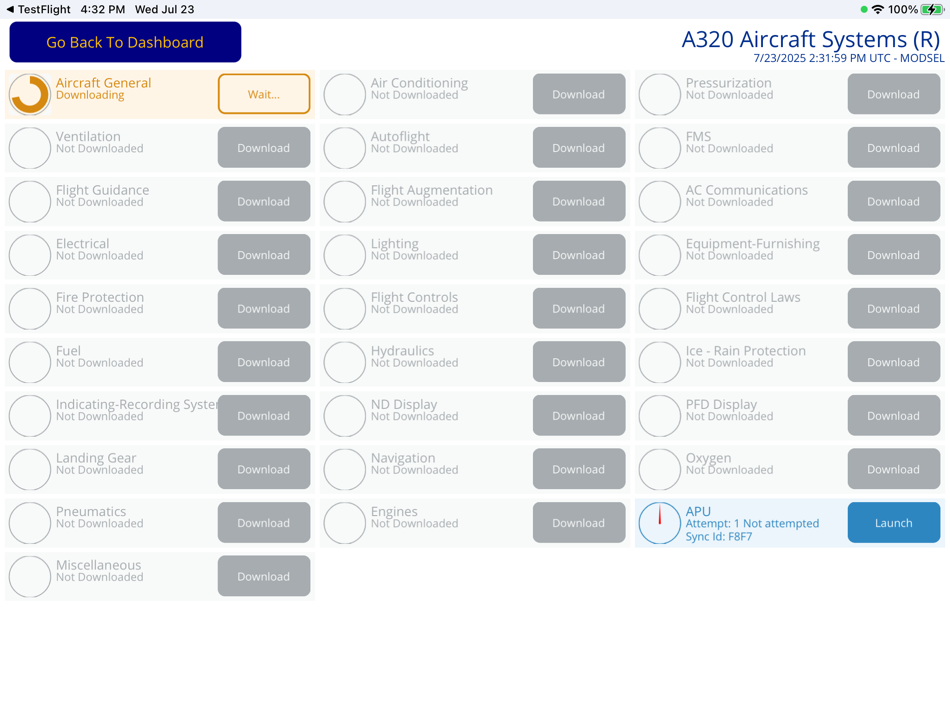Image resolution: width=950 pixels, height=713 pixels.
Task: Click the Navigation status circle
Action: pyautogui.click(x=345, y=469)
